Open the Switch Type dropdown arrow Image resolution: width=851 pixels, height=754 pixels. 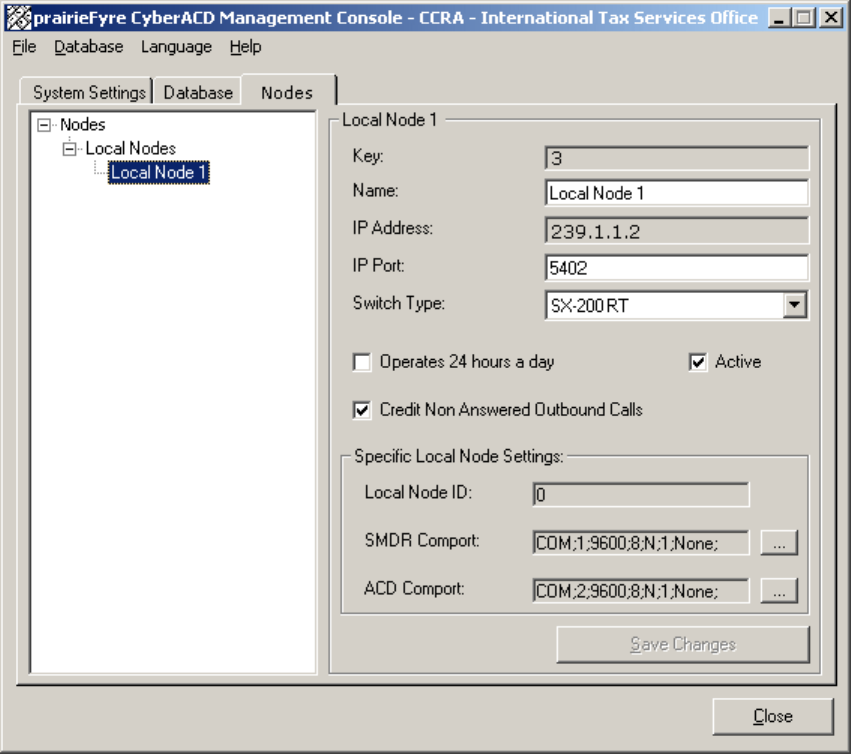coord(794,305)
